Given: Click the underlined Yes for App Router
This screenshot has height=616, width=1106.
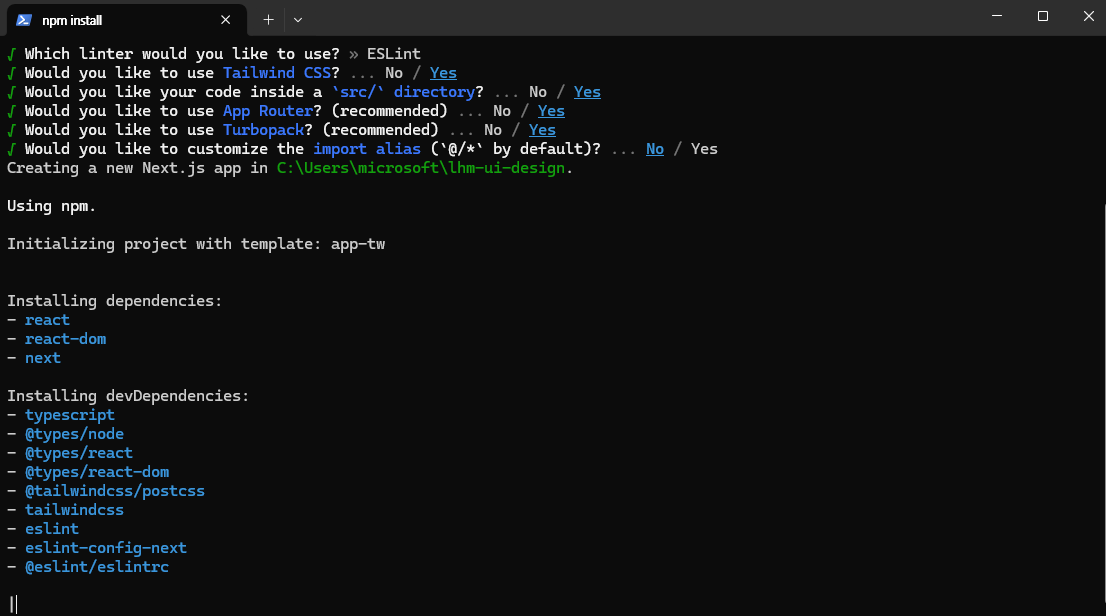Looking at the screenshot, I should (x=551, y=111).
